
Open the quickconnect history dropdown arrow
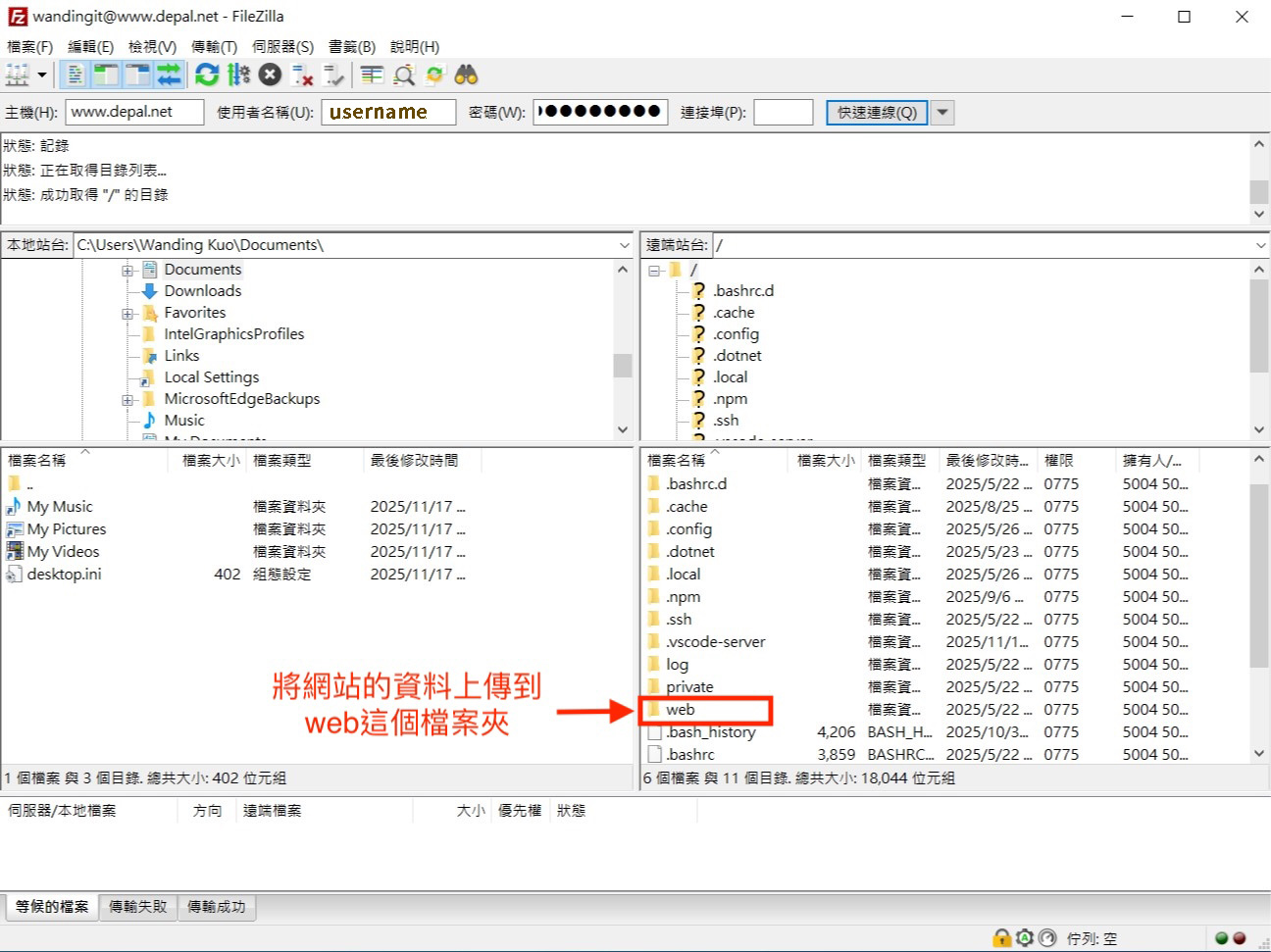click(942, 113)
